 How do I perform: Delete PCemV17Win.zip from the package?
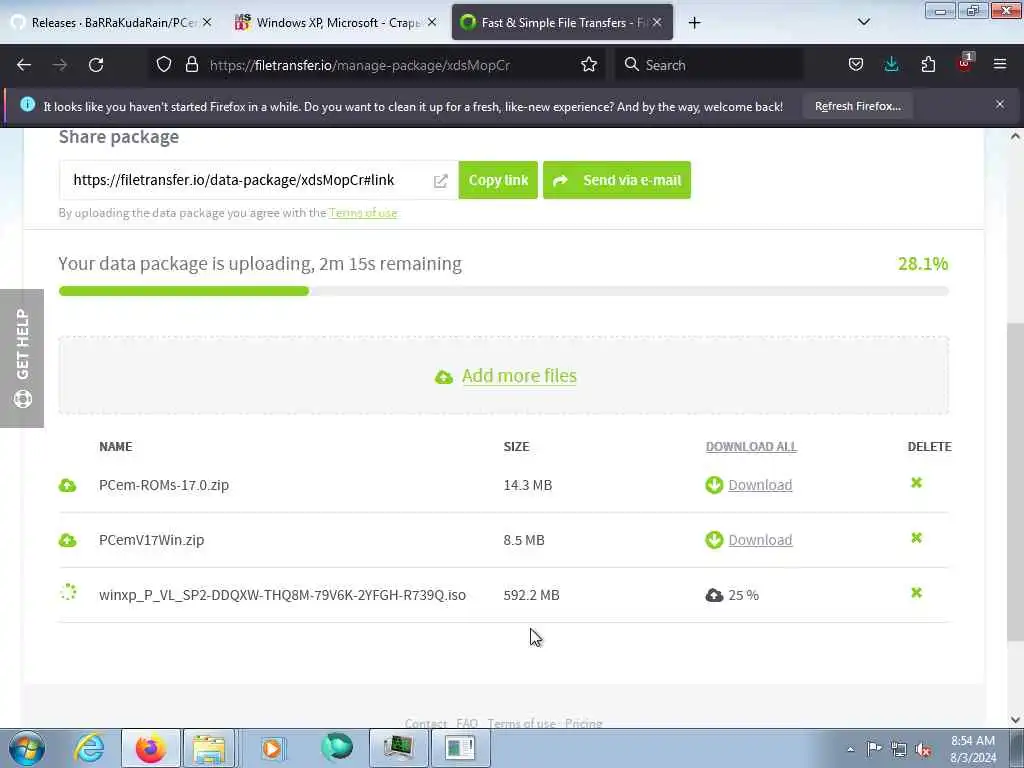click(x=916, y=537)
